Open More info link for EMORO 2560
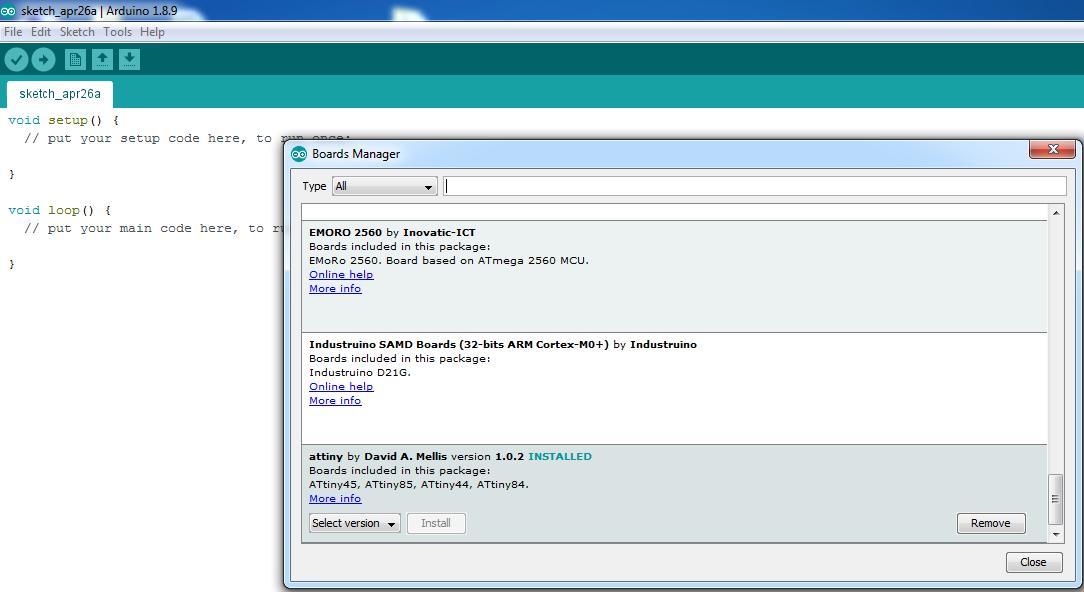Screen dimensions: 1084x592 click(335, 288)
